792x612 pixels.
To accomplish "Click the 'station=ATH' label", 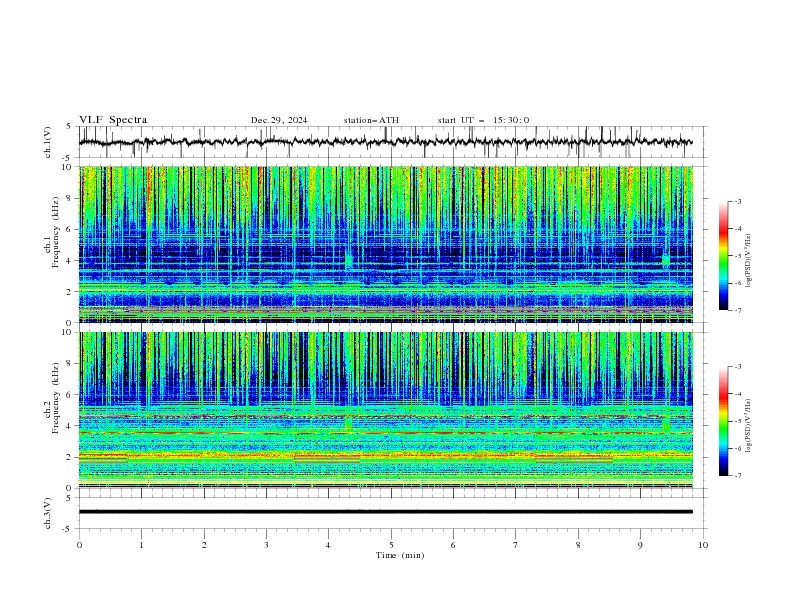I will (x=371, y=120).
